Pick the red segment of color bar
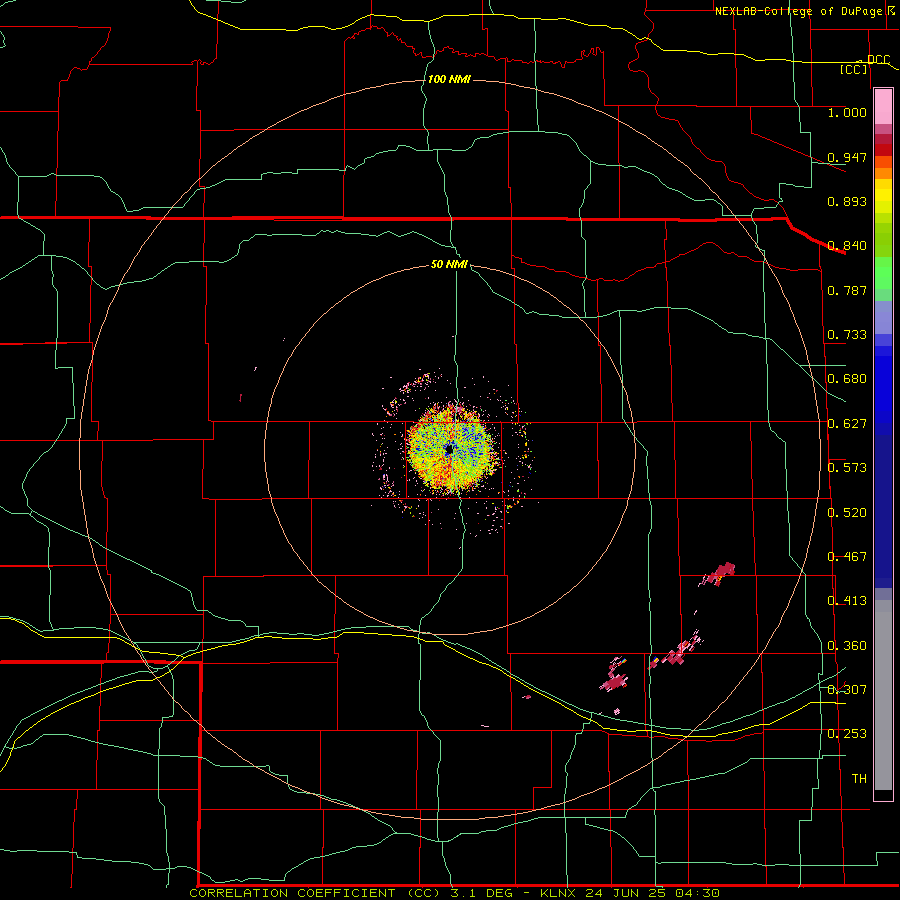 click(x=883, y=150)
